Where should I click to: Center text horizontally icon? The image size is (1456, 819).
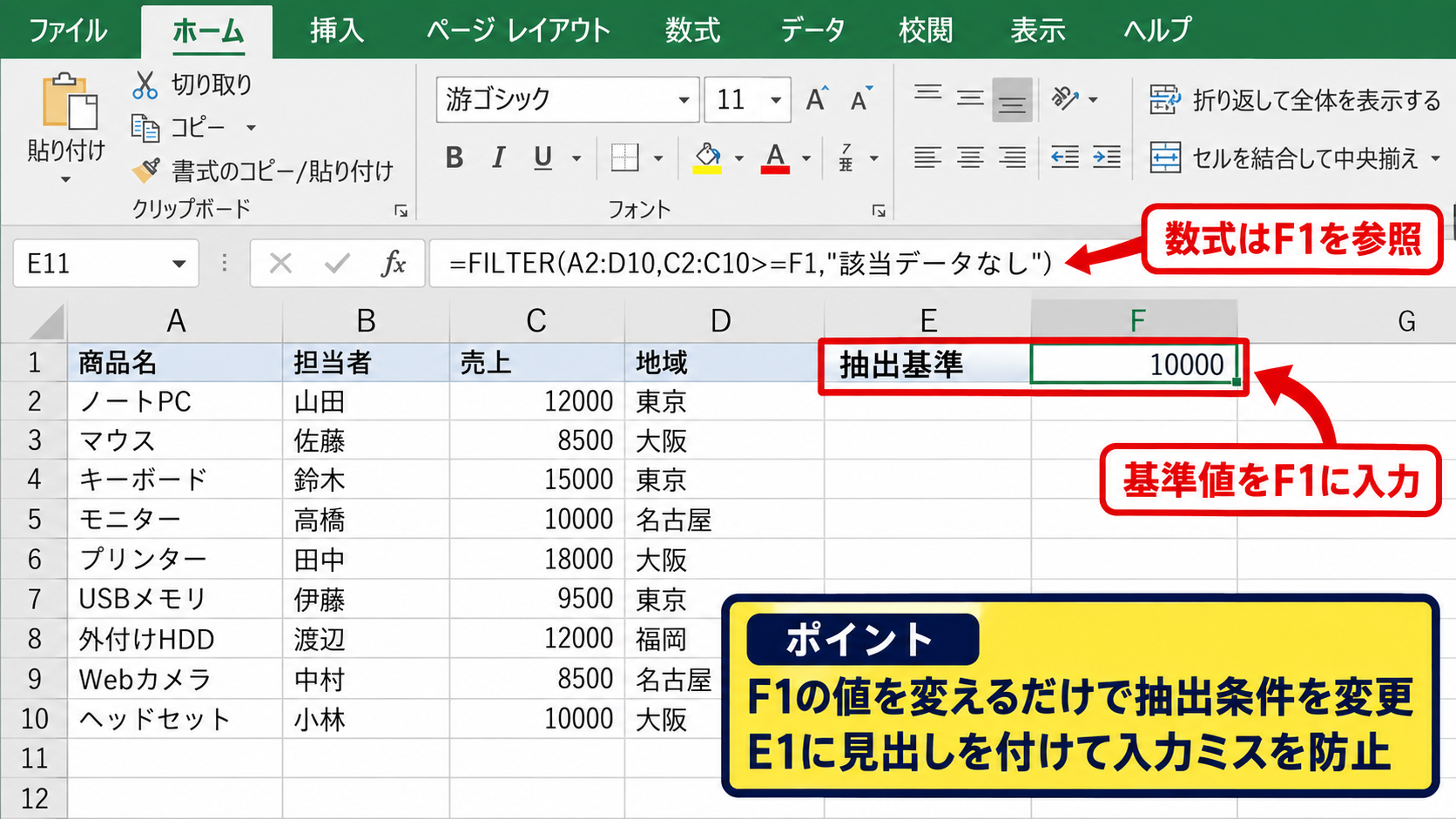[x=970, y=158]
